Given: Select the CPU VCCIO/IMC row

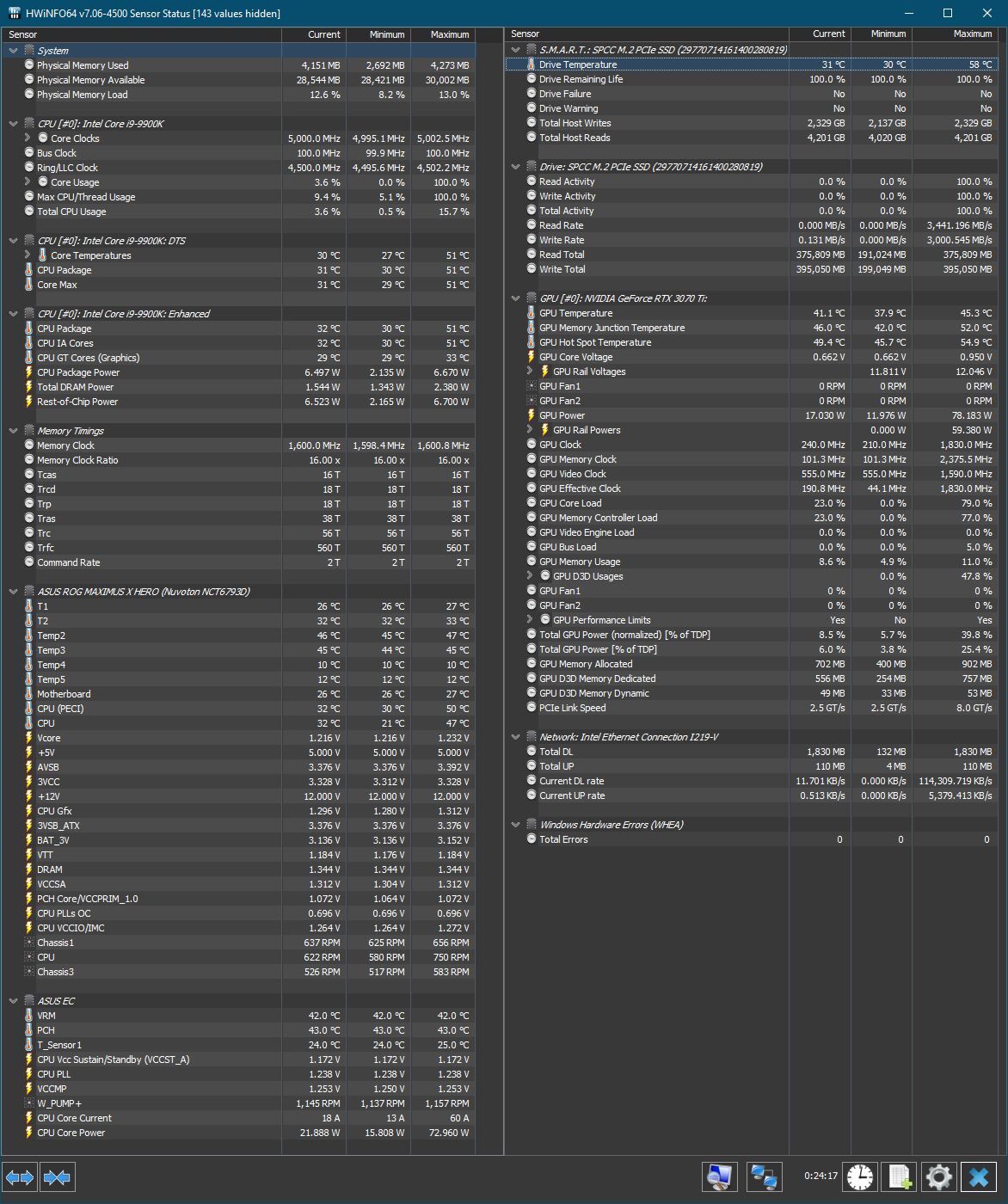Looking at the screenshot, I should 238,928.
